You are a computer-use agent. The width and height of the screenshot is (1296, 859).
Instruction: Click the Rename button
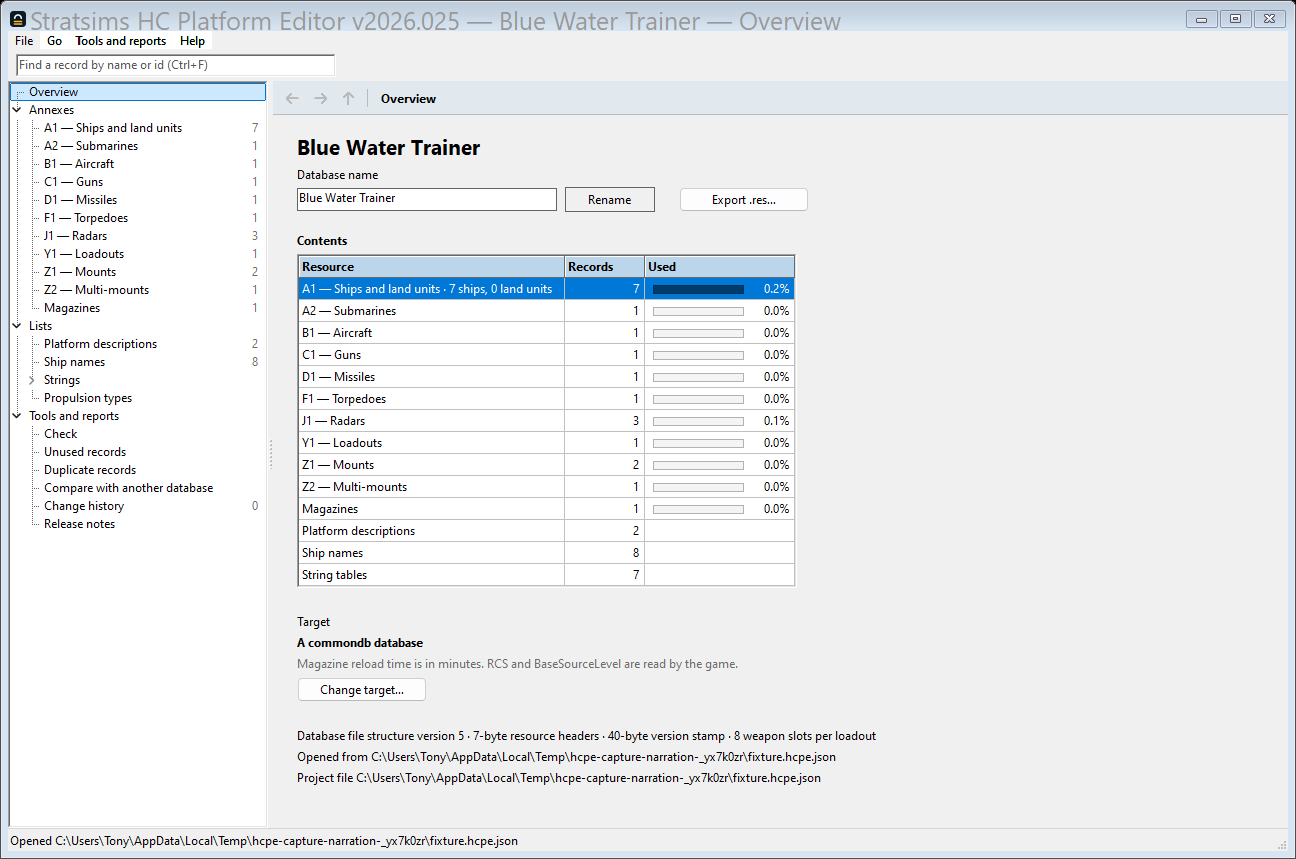pyautogui.click(x=610, y=200)
